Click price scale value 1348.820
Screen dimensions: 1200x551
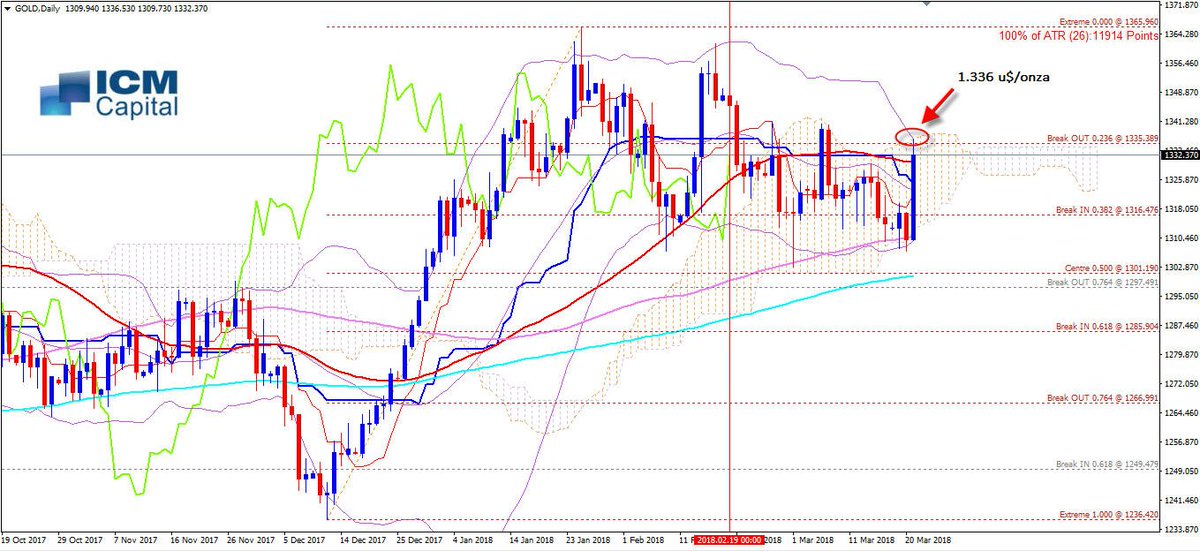click(1181, 93)
